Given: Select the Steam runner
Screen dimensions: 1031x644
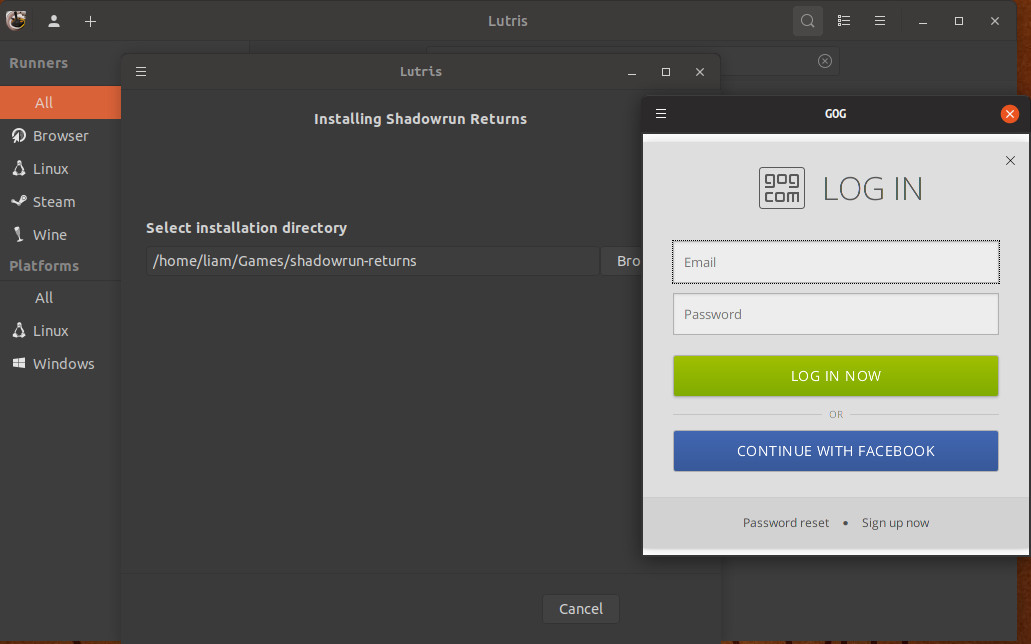Looking at the screenshot, I should [60, 201].
